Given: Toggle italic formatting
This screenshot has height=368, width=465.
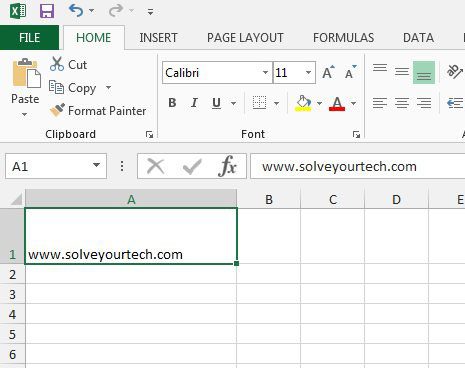Looking at the screenshot, I should tap(194, 103).
